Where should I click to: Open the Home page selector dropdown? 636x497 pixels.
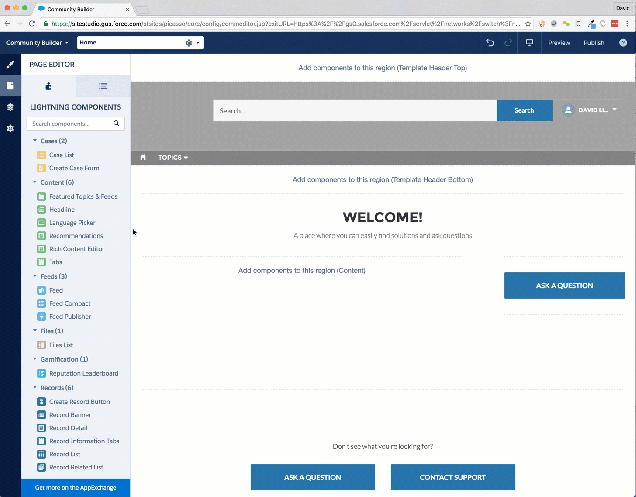pyautogui.click(x=140, y=43)
